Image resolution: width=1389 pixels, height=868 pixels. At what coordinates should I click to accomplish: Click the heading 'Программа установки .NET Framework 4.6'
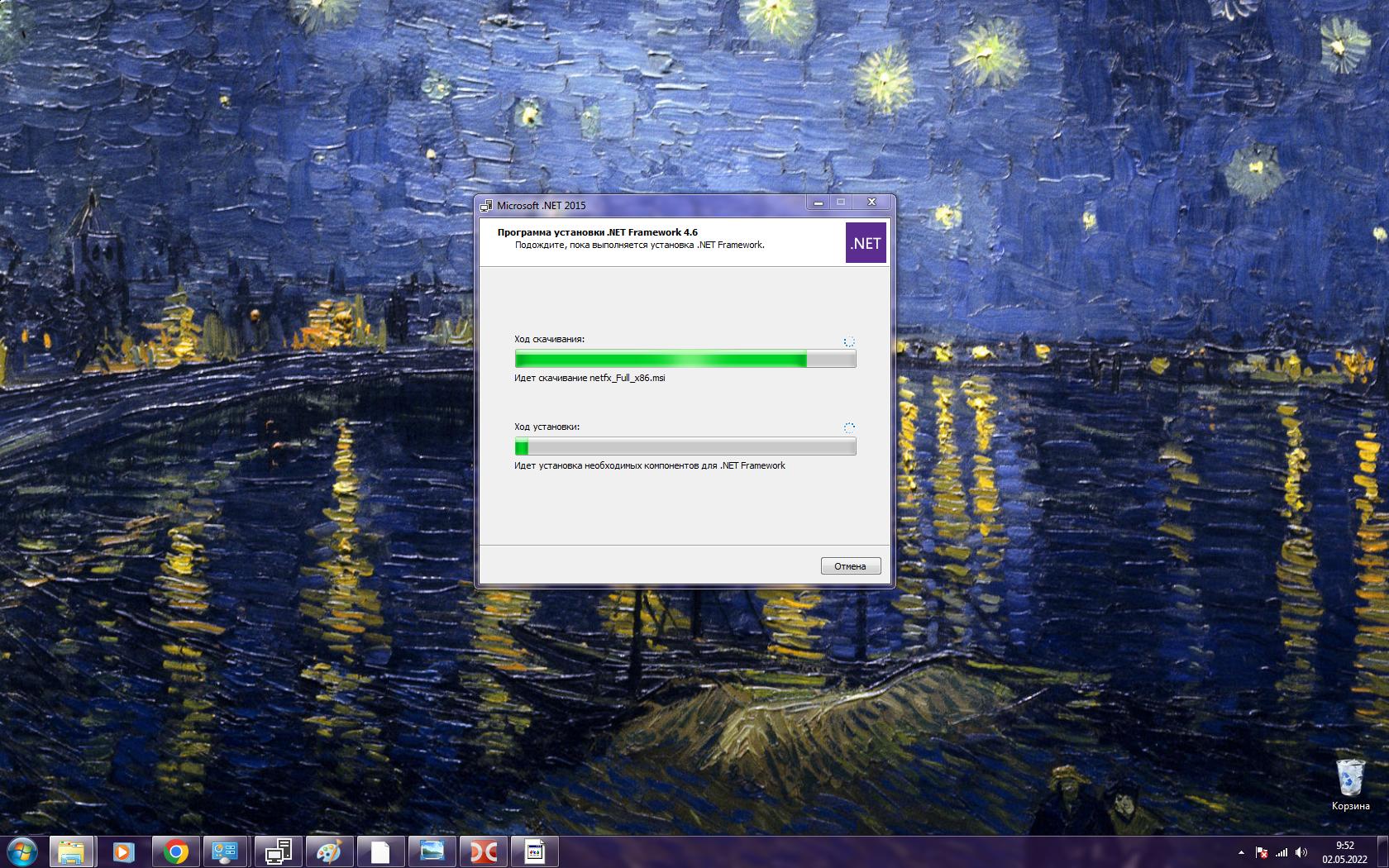click(597, 232)
